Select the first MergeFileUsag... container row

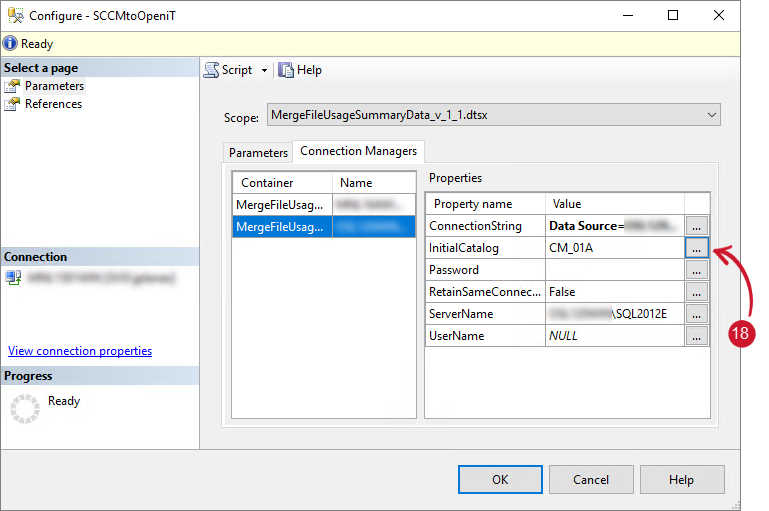coord(324,204)
